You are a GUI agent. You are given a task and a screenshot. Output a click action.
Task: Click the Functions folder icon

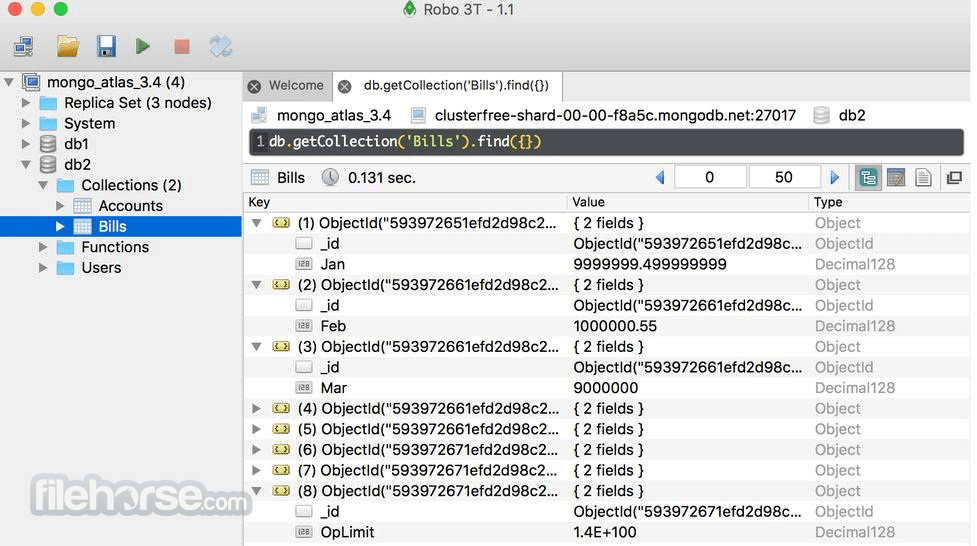point(65,247)
